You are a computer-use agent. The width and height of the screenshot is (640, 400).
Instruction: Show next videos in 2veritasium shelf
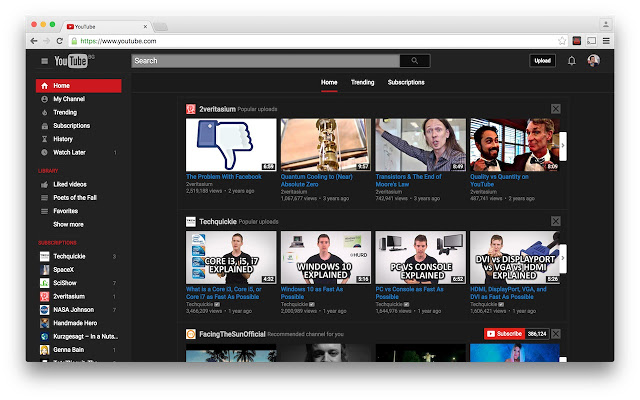(563, 146)
